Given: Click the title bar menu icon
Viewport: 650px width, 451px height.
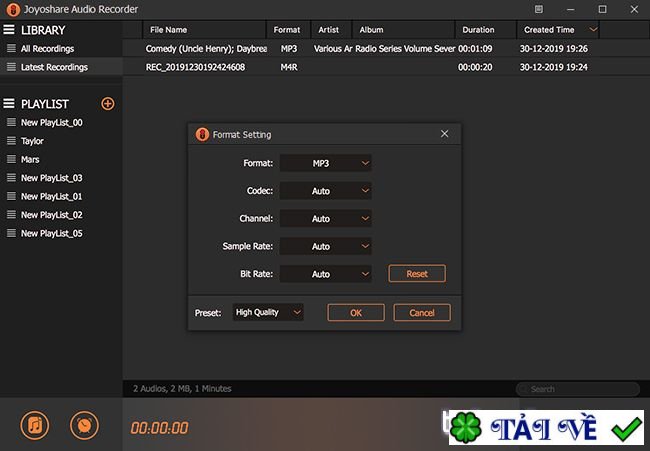Looking at the screenshot, I should (x=538, y=9).
